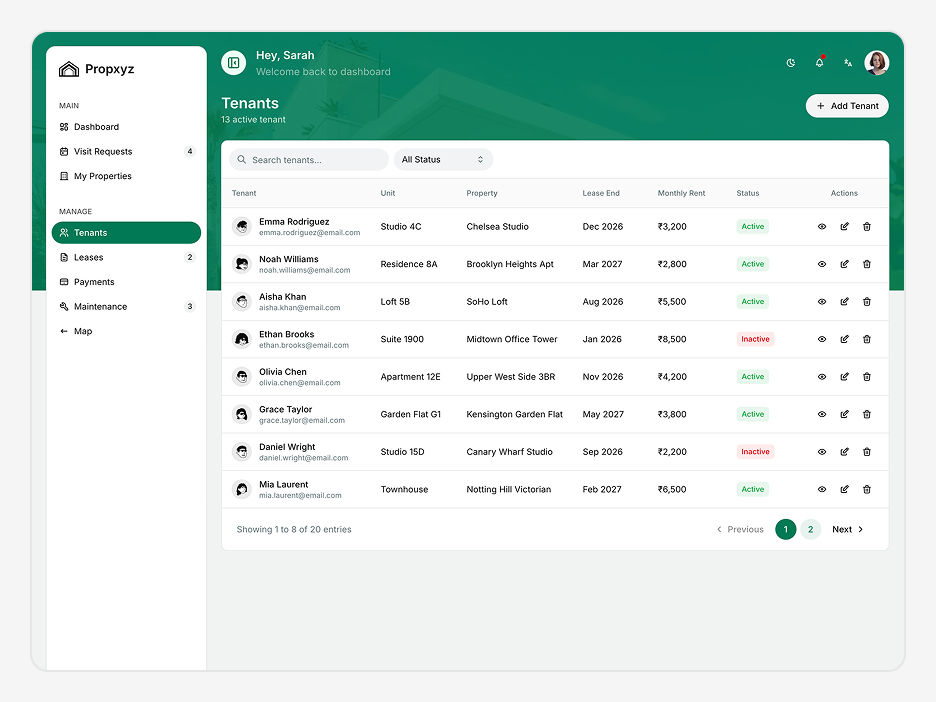Screen dimensions: 936x702
Task: Delete Emma Rodriguez tenant row
Action: pyautogui.click(x=867, y=226)
